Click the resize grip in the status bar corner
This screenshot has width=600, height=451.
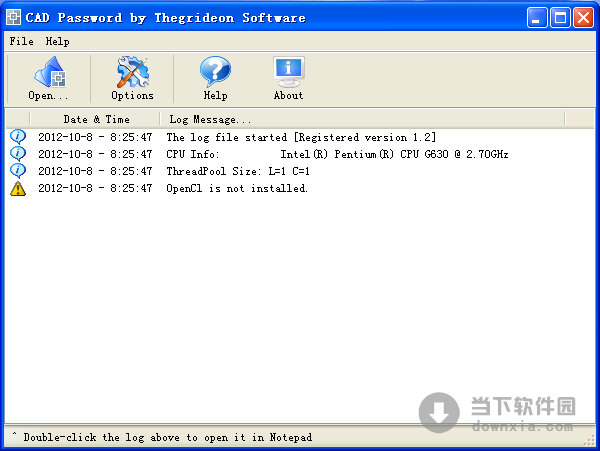[590, 440]
